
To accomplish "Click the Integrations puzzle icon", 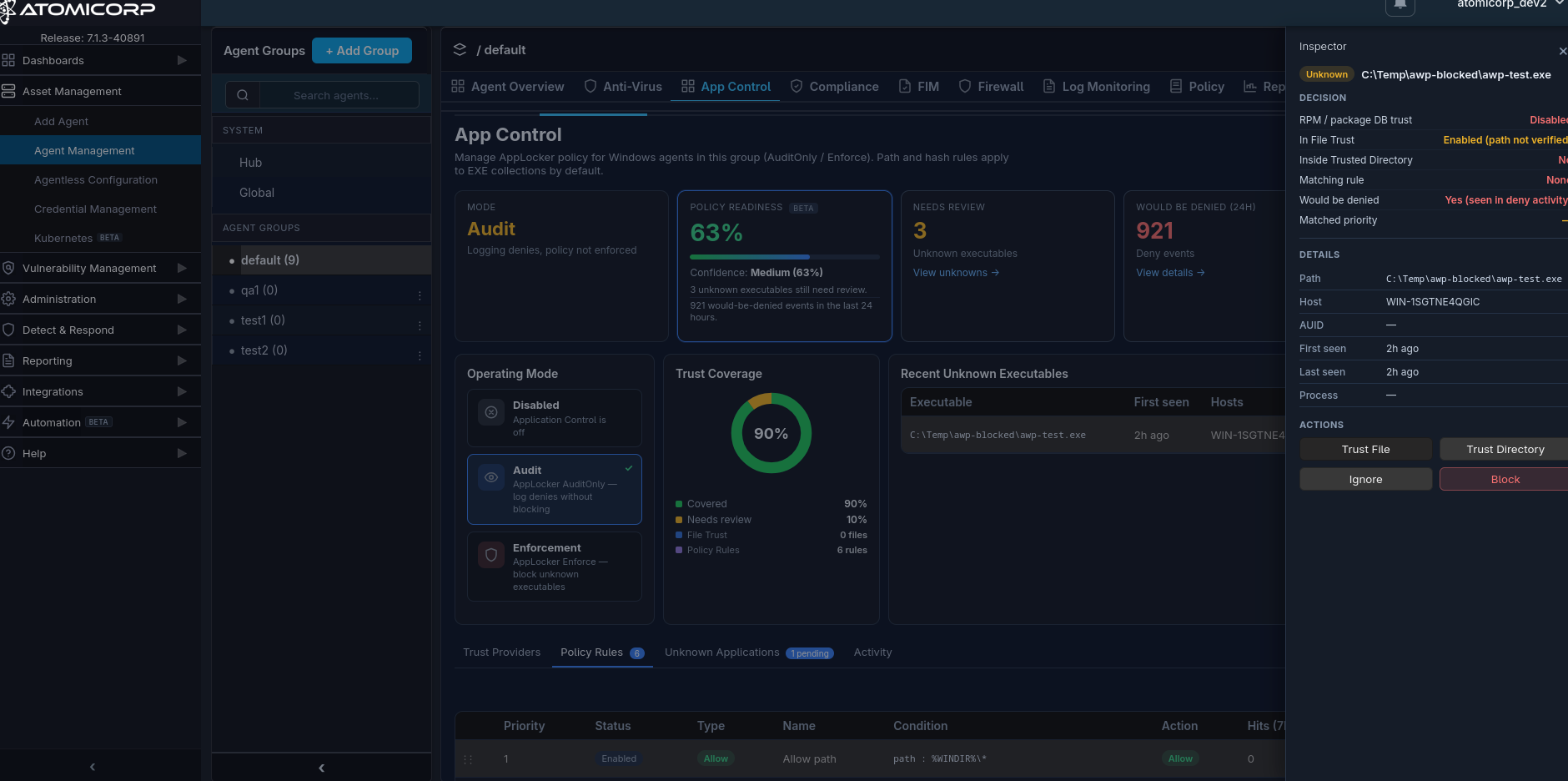I will (x=8, y=391).
